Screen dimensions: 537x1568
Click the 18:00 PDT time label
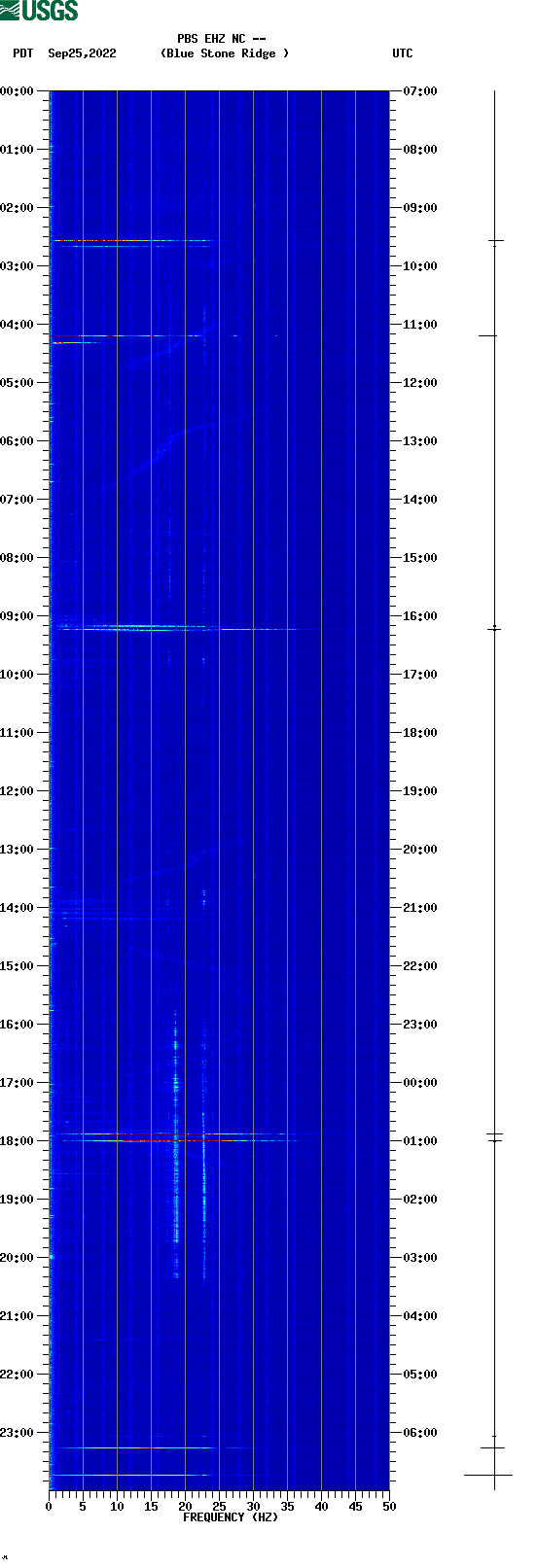(x=17, y=1141)
